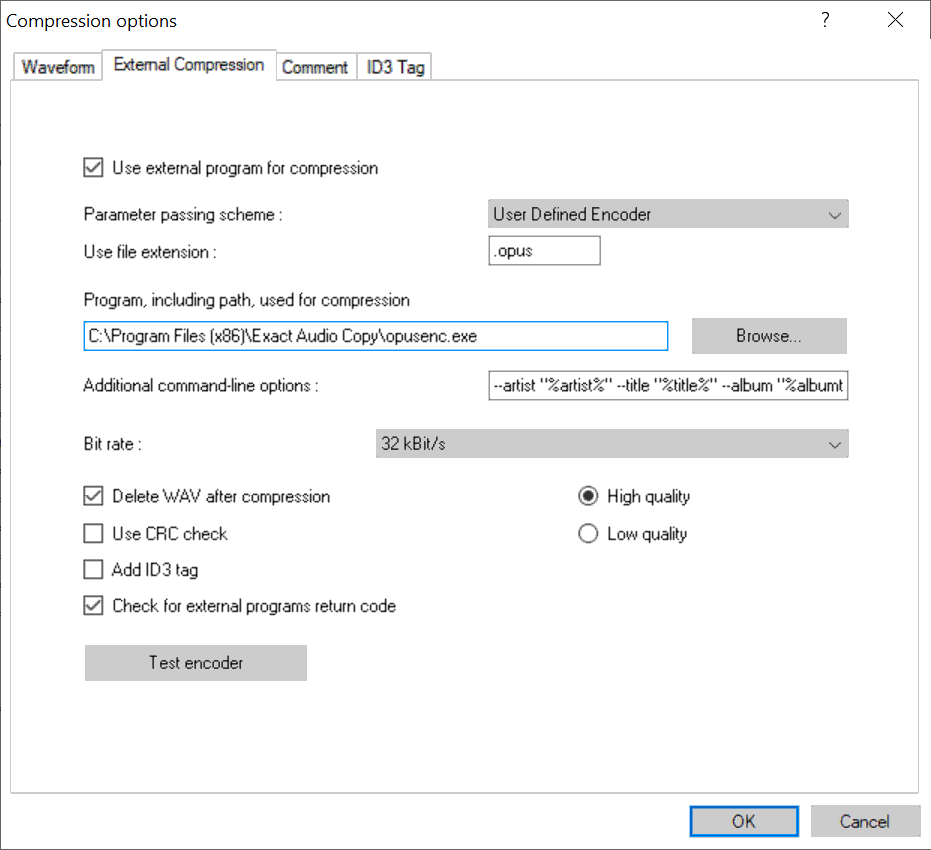Viewport: 931px width, 850px height.
Task: Click Browse to locate the encoder program
Action: 768,336
